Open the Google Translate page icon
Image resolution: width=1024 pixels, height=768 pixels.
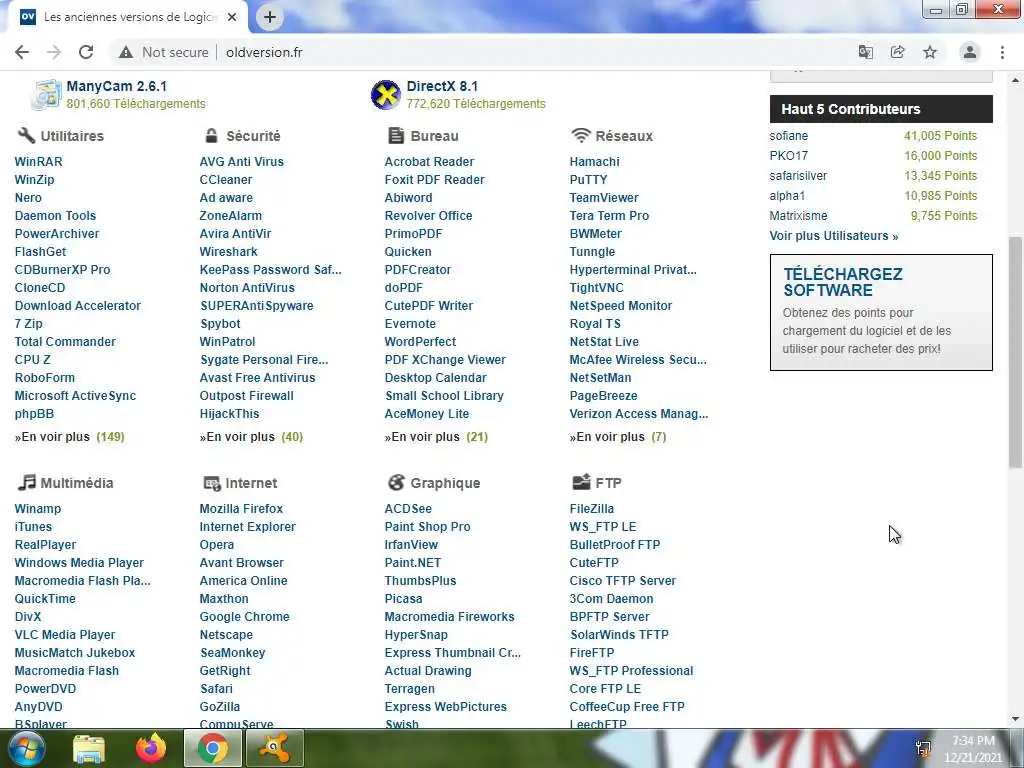866,52
